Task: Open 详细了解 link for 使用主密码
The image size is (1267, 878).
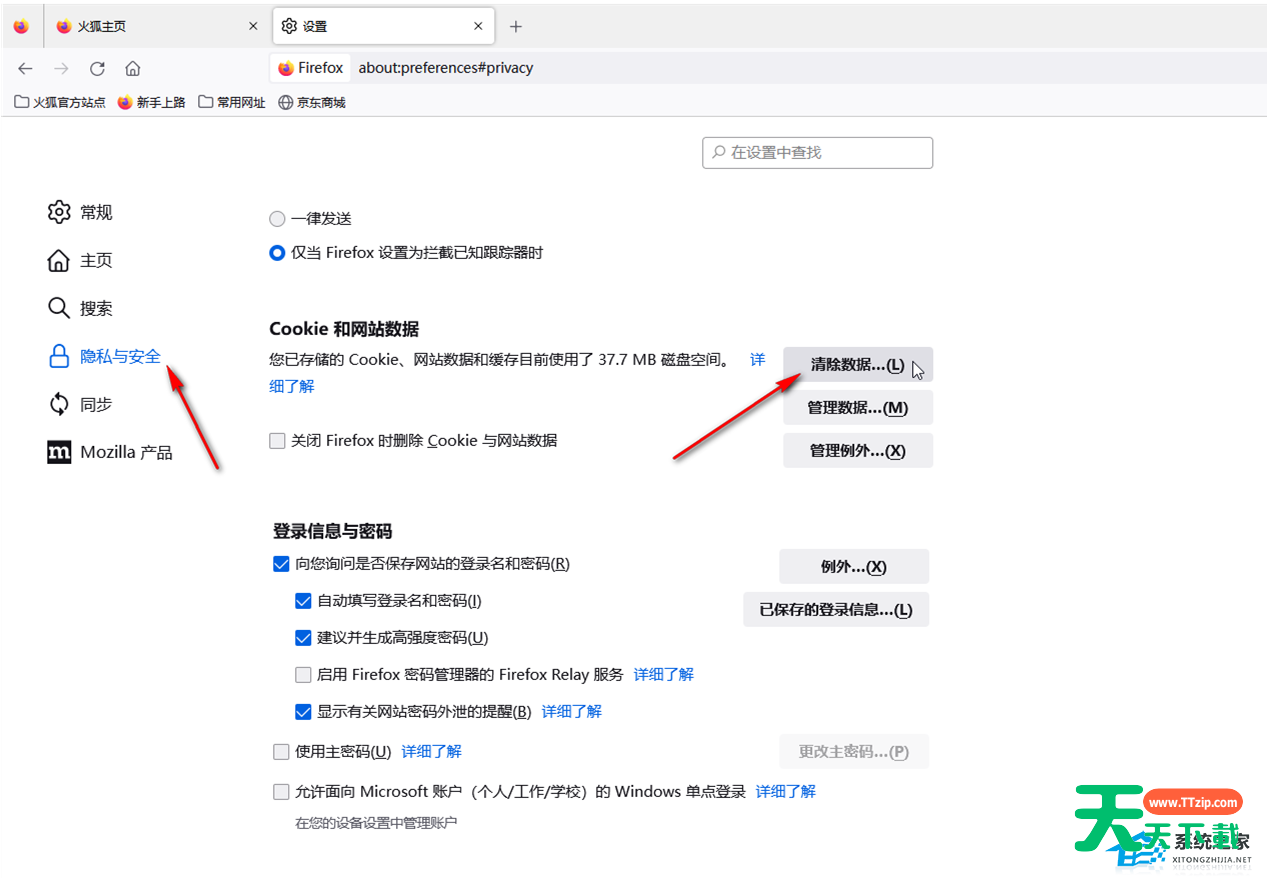Action: (x=432, y=752)
